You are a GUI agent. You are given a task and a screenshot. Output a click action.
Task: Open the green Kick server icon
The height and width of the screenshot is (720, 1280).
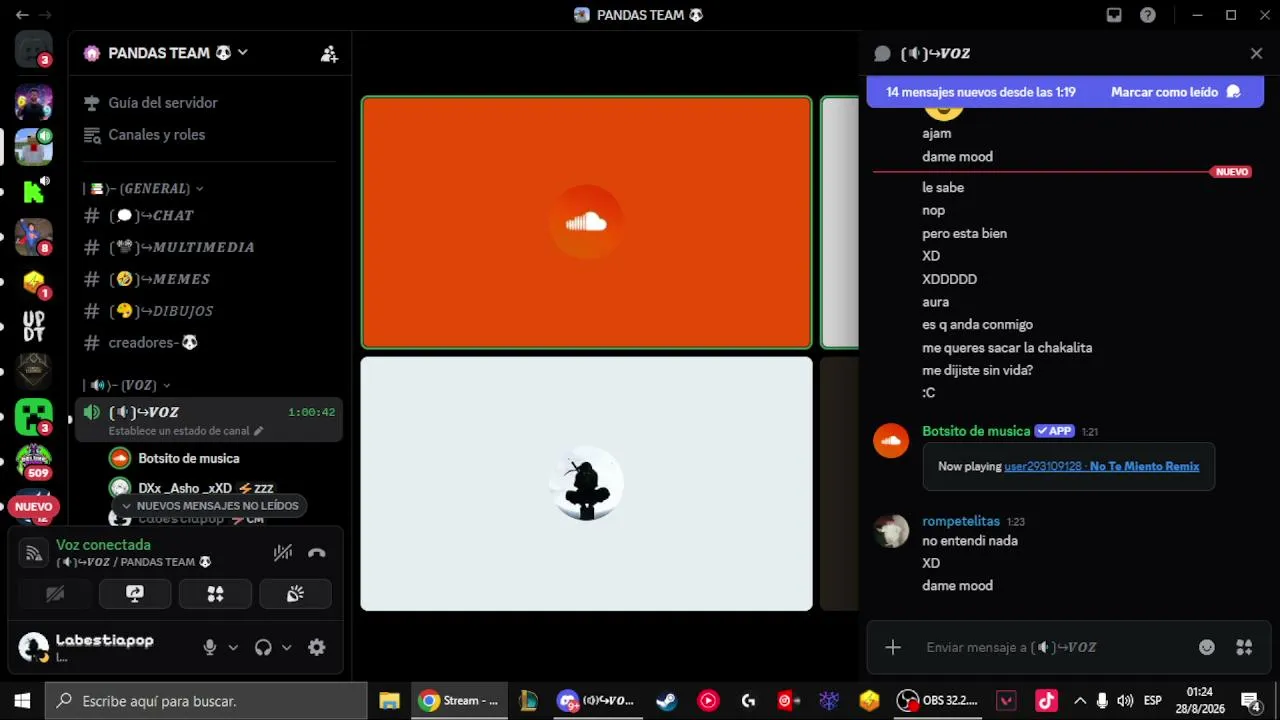click(x=33, y=191)
